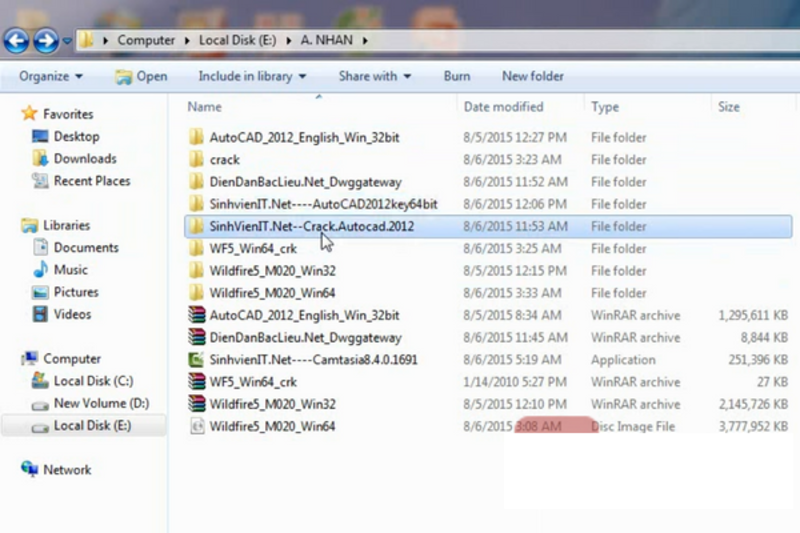Select DienDanBacLieu.Net_Dwggateway folder icon

pos(196,182)
